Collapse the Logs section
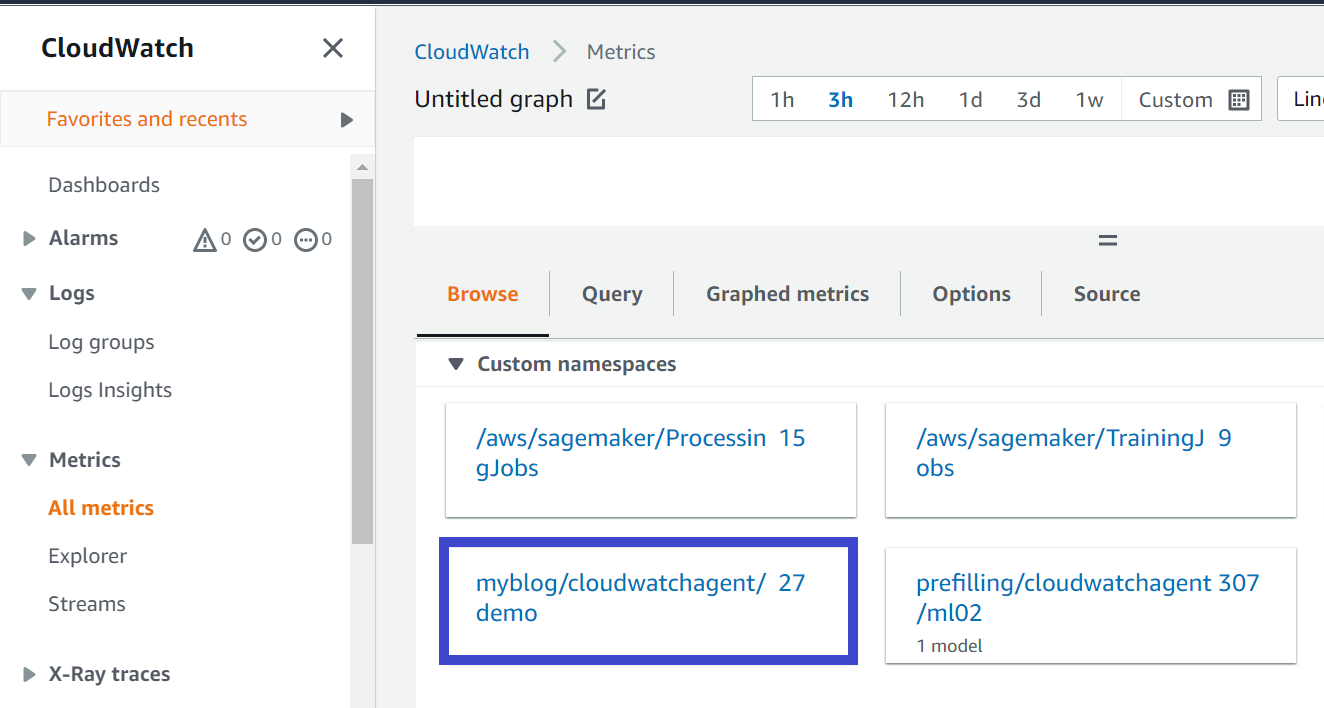Viewport: 1324px width, 708px height. click(x=29, y=294)
